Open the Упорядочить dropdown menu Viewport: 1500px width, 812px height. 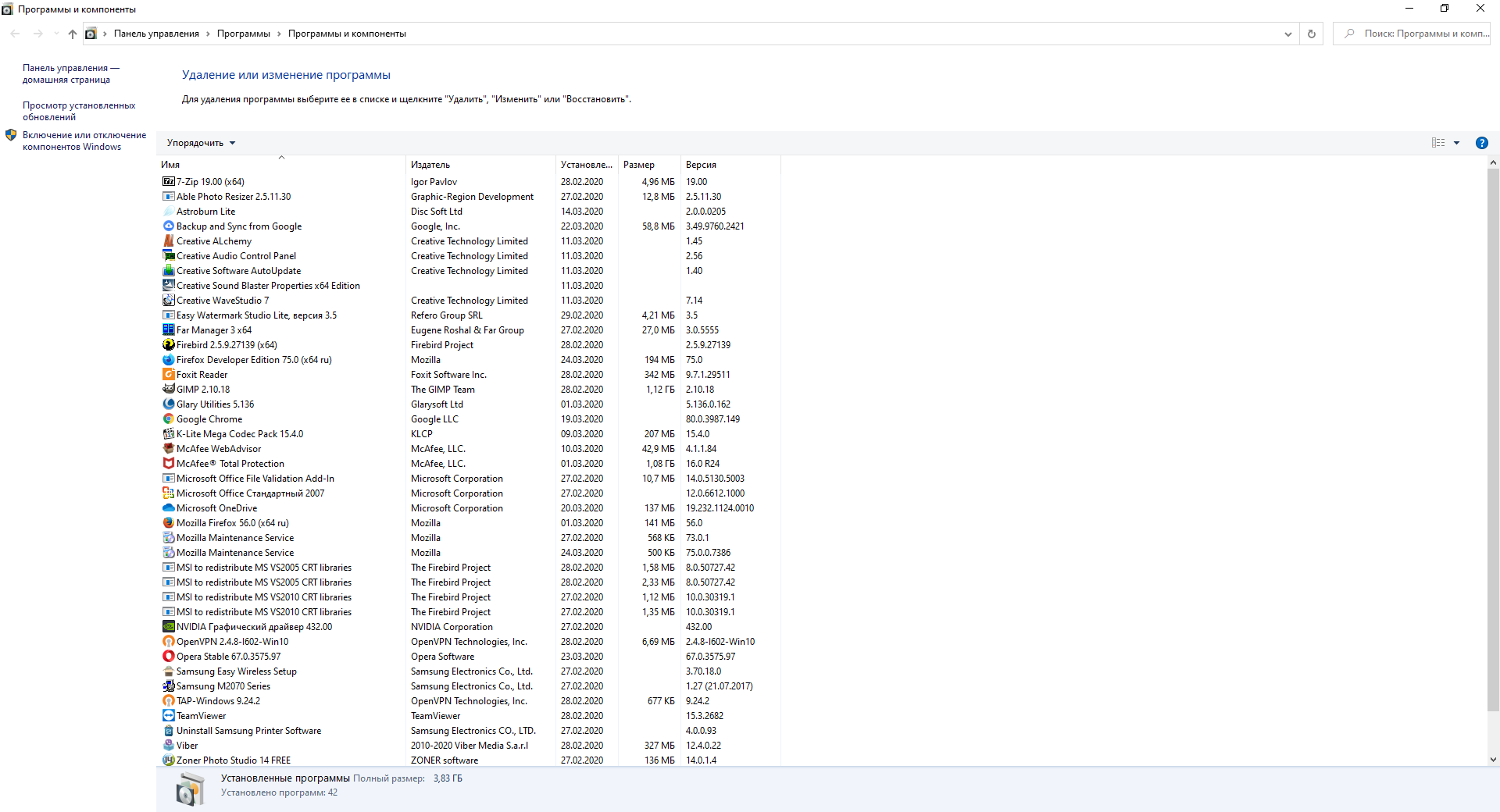point(201,143)
